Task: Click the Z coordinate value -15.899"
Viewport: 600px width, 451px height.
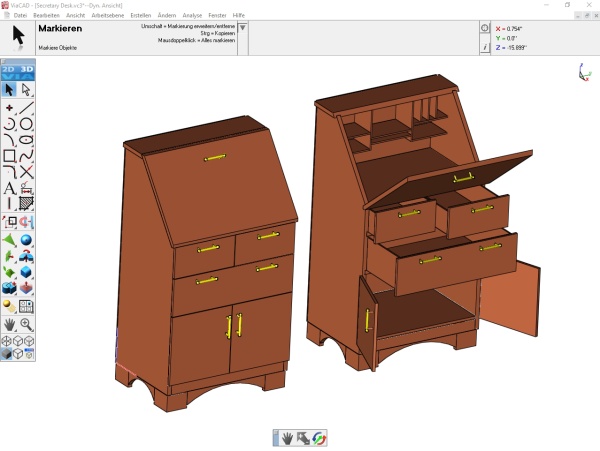Action: [x=517, y=48]
